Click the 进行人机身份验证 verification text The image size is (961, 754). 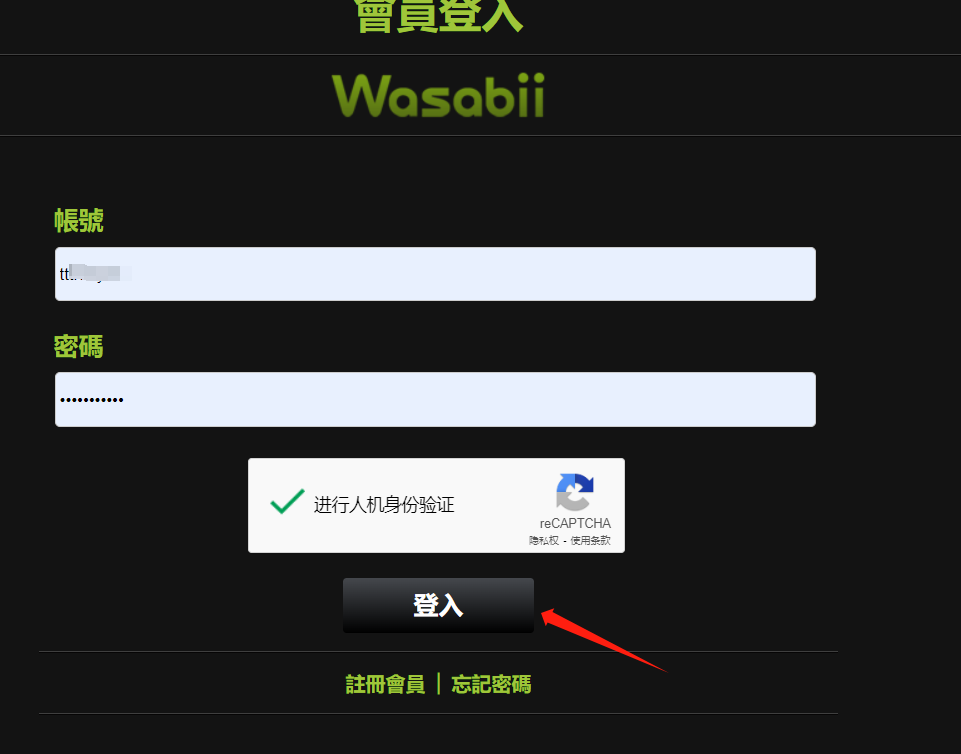point(384,505)
